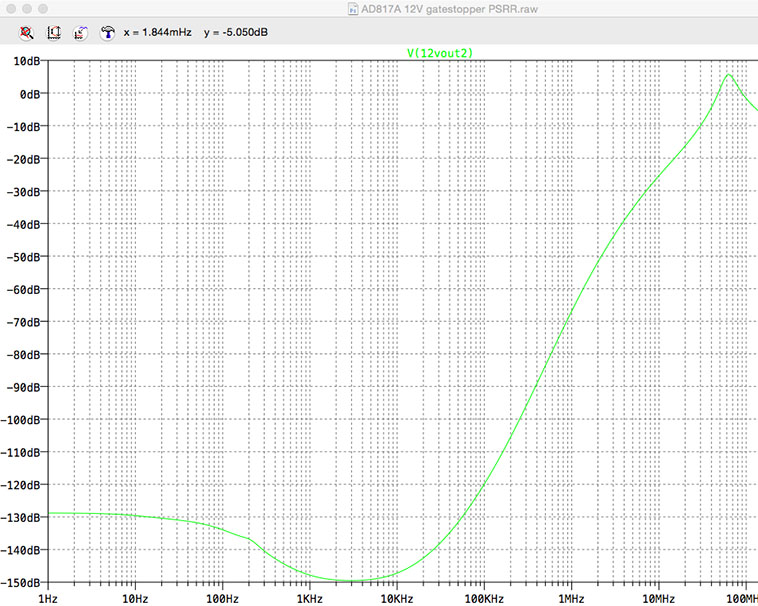Click the 100Hz horizontal axis label

pyautogui.click(x=222, y=599)
